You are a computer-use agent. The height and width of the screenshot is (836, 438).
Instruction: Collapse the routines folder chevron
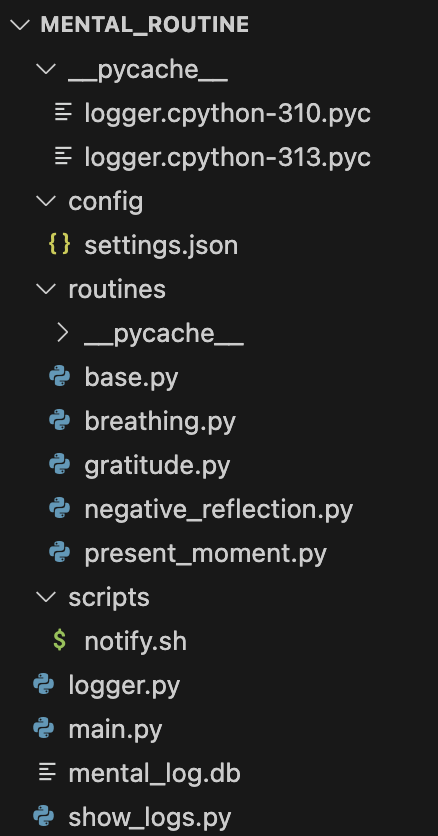[46, 288]
